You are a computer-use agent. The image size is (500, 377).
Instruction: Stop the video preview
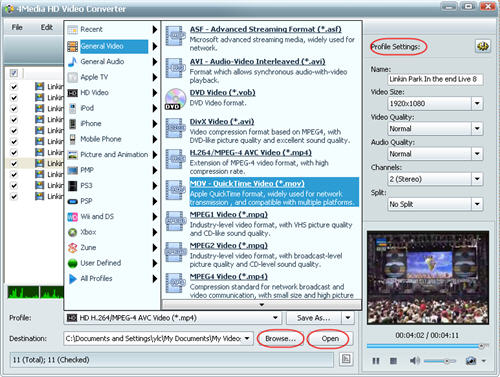pyautogui.click(x=393, y=361)
